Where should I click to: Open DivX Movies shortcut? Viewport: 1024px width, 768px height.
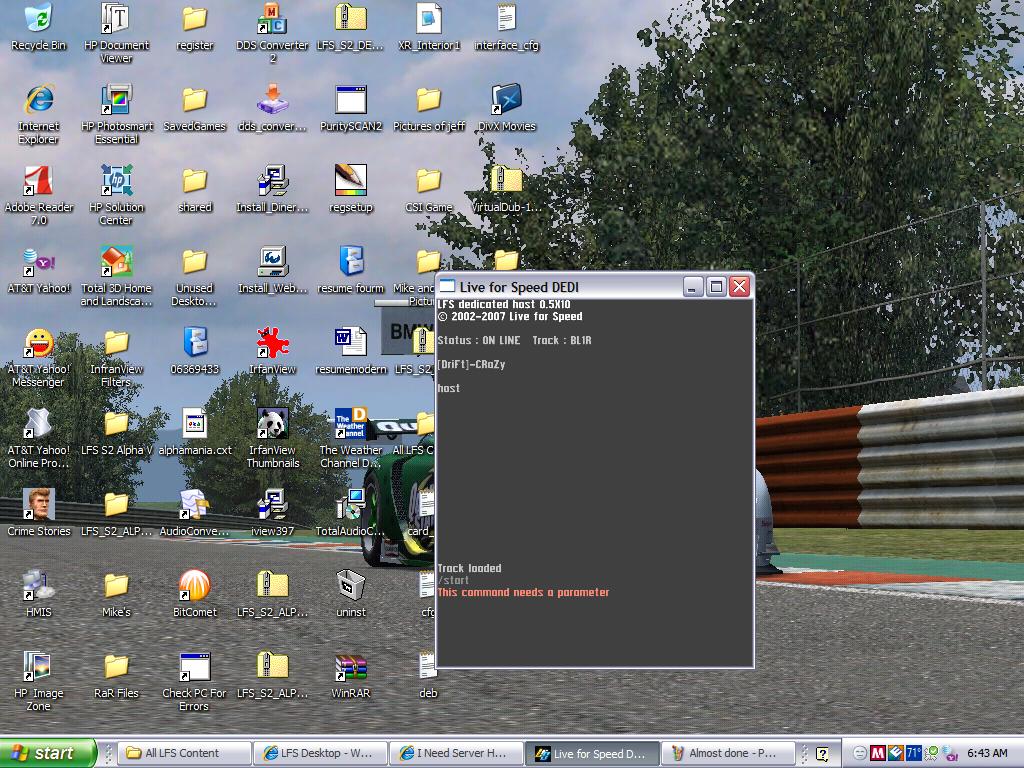click(x=507, y=99)
